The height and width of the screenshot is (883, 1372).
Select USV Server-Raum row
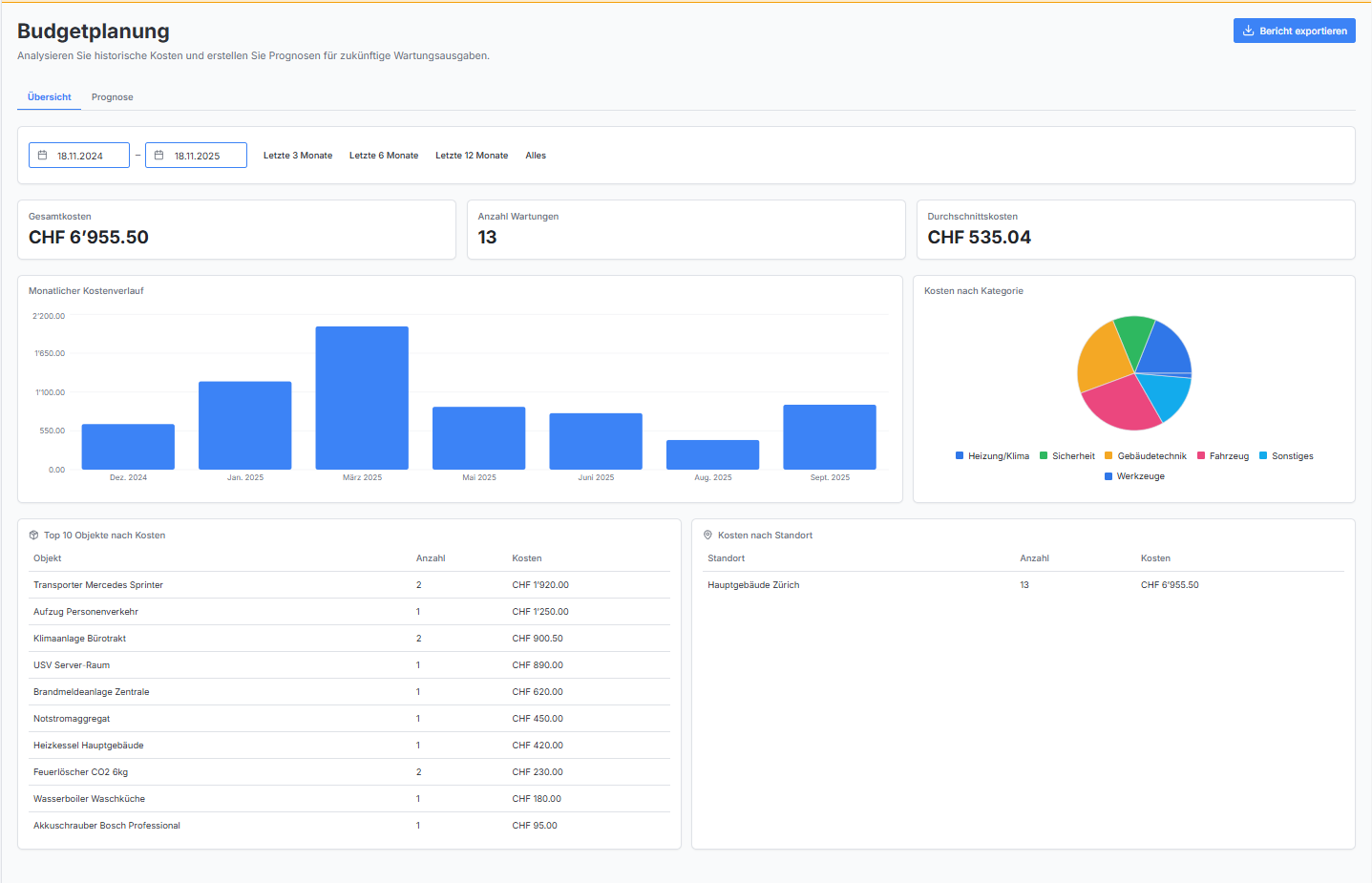pos(349,665)
